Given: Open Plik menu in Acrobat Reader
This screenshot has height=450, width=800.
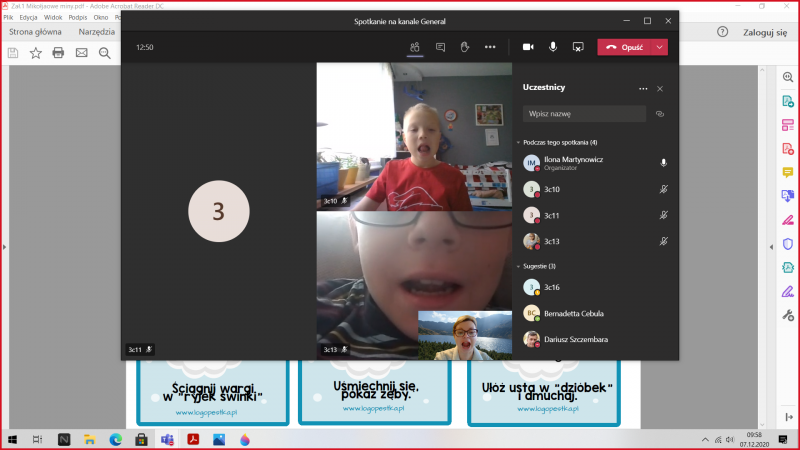Looking at the screenshot, I should [8, 17].
